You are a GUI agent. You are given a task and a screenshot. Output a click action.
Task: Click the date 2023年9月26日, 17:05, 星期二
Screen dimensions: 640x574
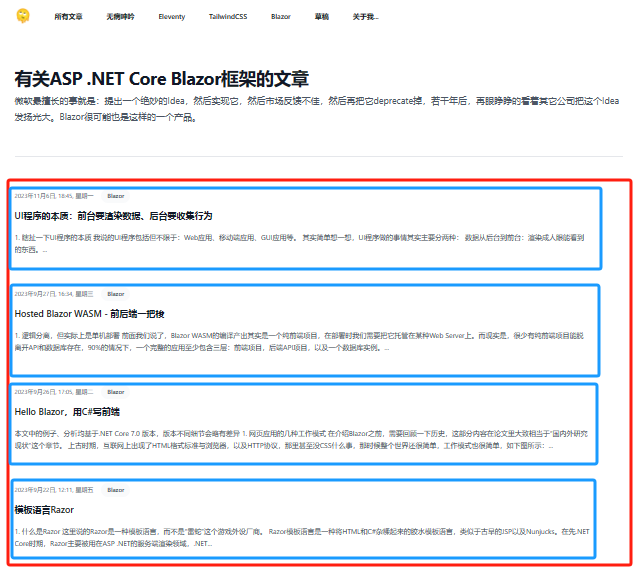[54, 392]
